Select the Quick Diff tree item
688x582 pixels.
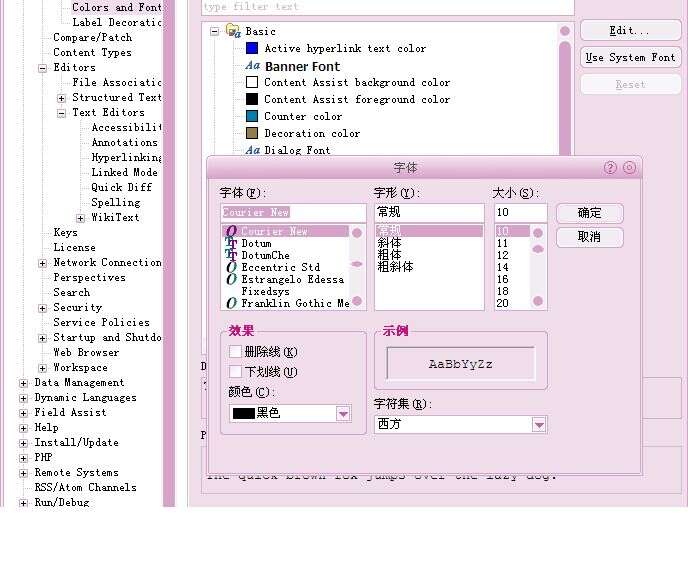pyautogui.click(x=122, y=187)
